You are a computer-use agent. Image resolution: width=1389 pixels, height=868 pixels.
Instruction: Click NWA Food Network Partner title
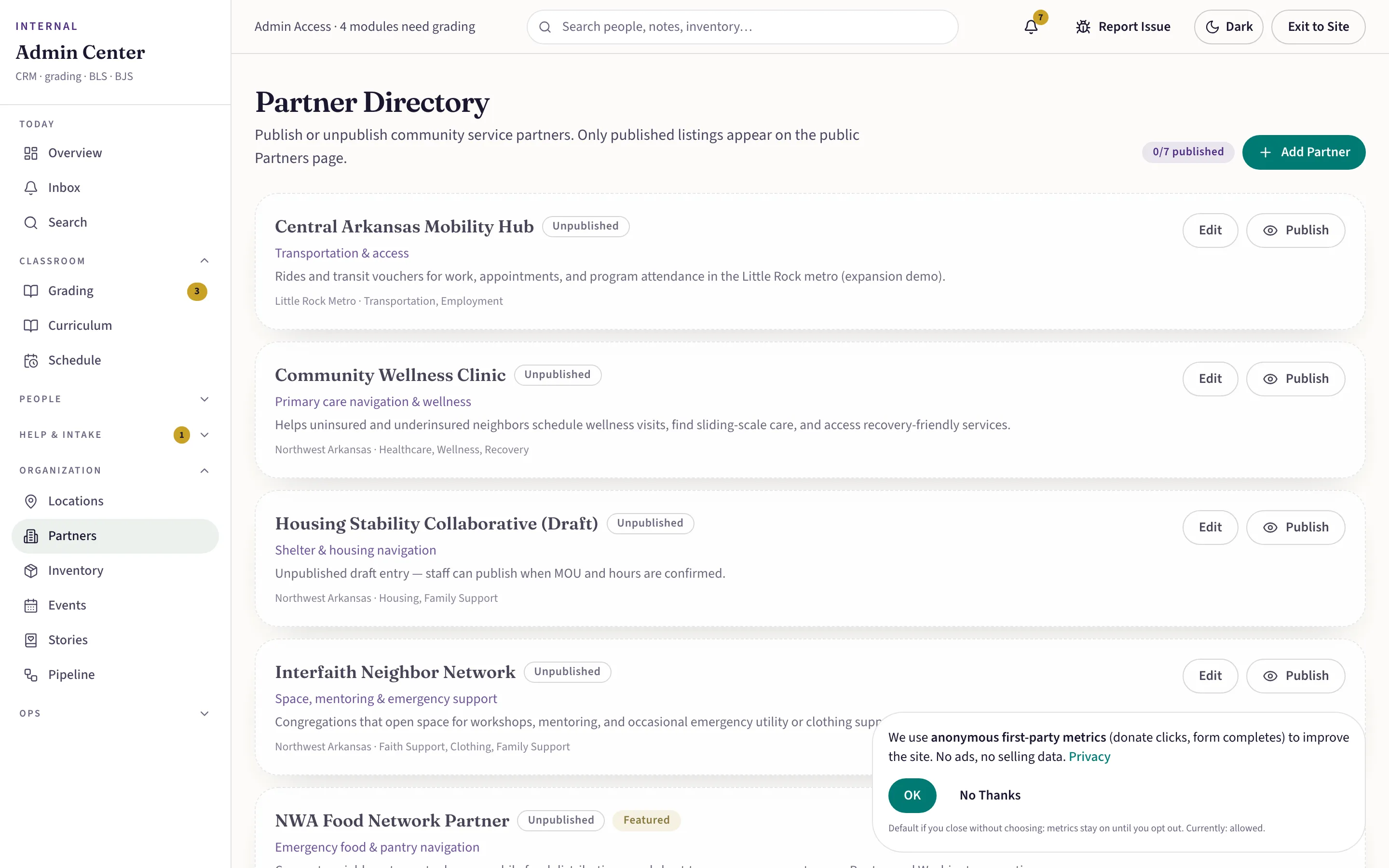click(392, 820)
